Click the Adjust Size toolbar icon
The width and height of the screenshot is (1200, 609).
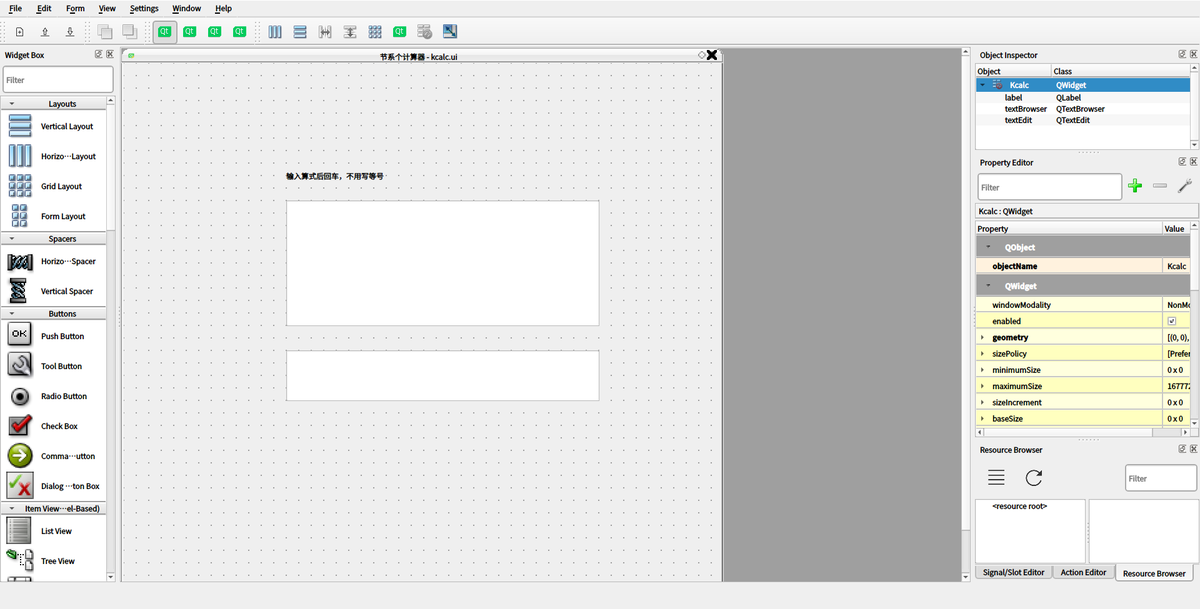click(450, 32)
